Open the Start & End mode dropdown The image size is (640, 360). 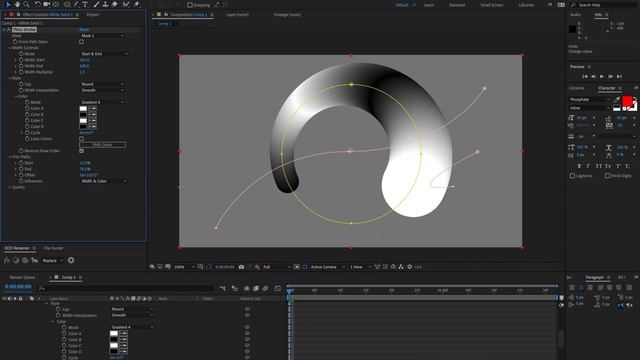tap(104, 53)
